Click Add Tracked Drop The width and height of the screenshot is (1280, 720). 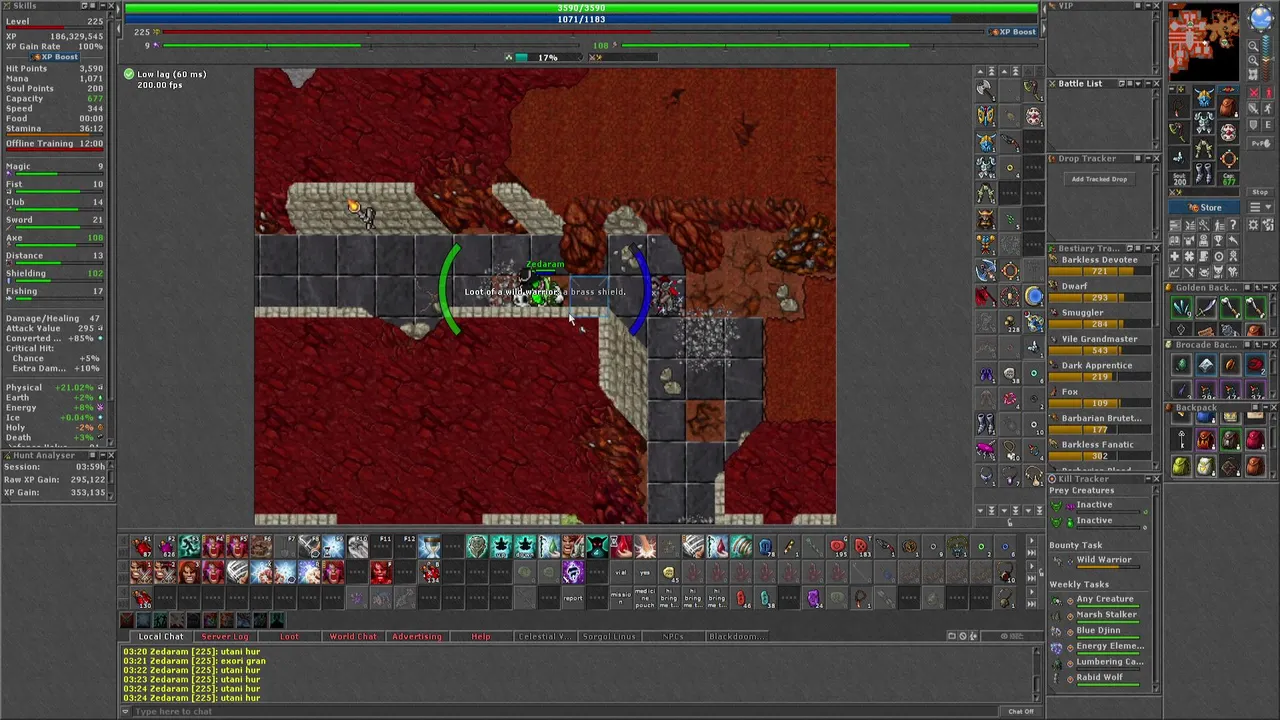1099,179
